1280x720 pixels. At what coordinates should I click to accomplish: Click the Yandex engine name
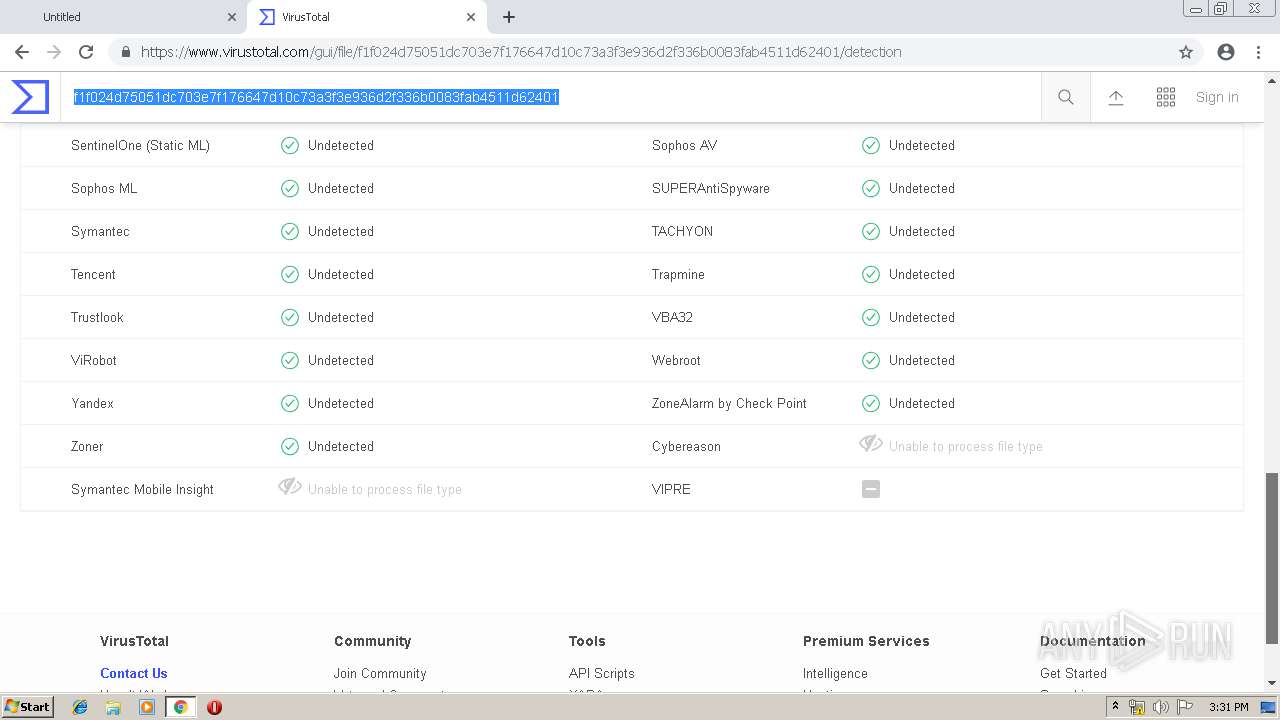coord(92,403)
